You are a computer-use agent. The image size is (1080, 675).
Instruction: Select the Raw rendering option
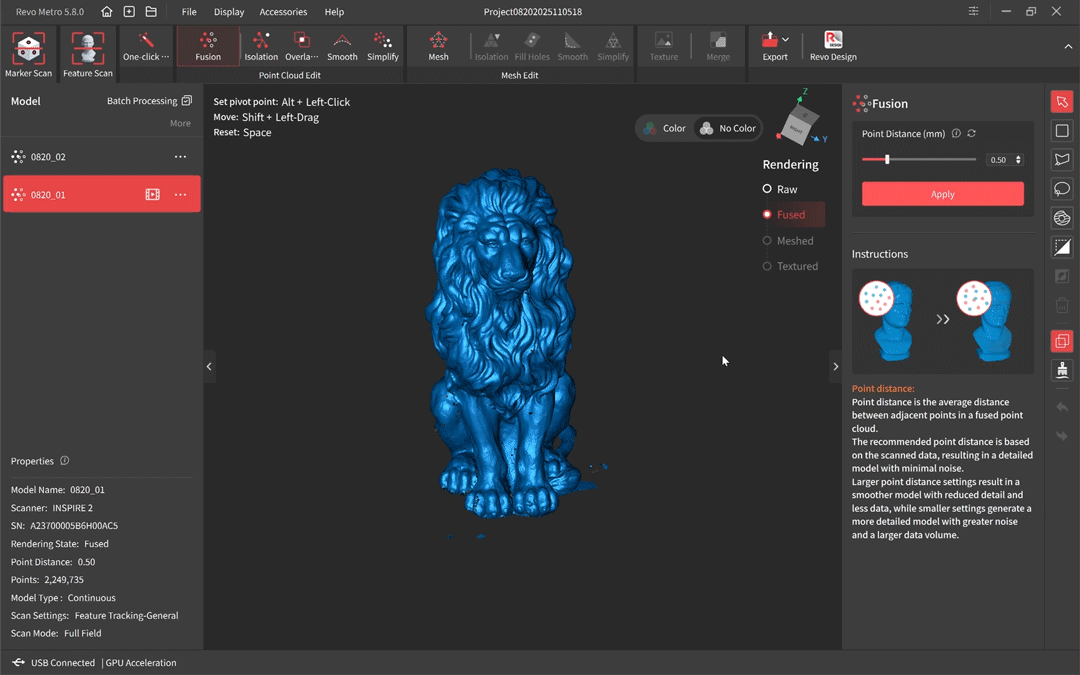(x=786, y=189)
